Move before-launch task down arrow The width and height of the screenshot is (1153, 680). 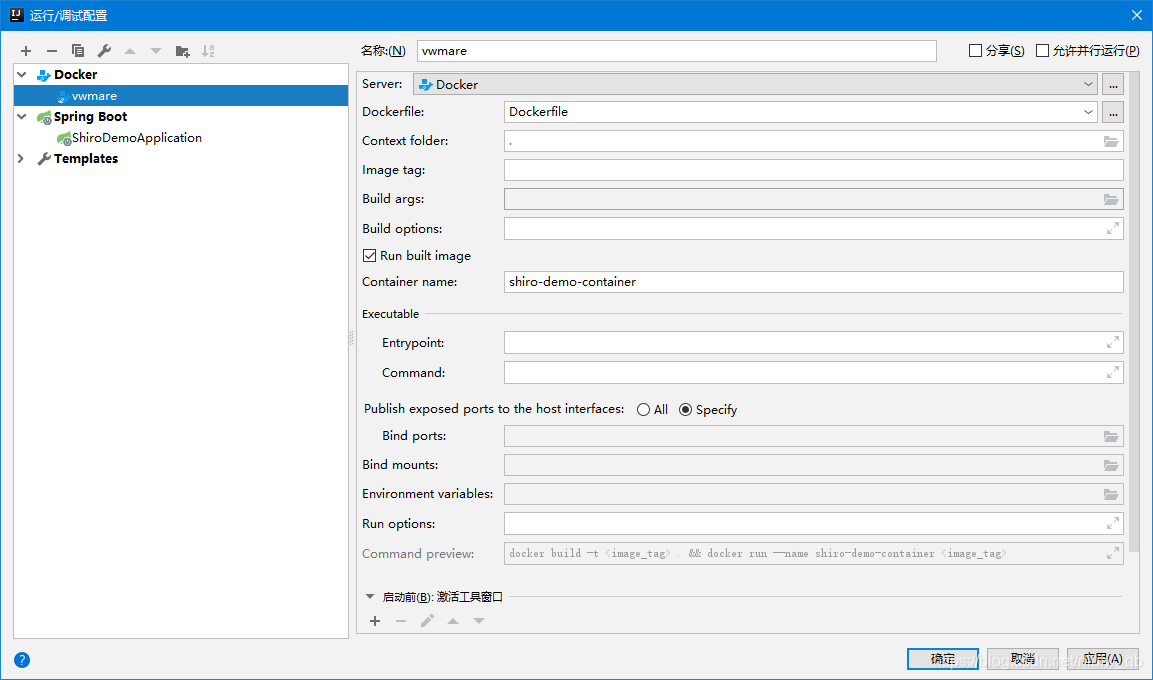point(479,621)
